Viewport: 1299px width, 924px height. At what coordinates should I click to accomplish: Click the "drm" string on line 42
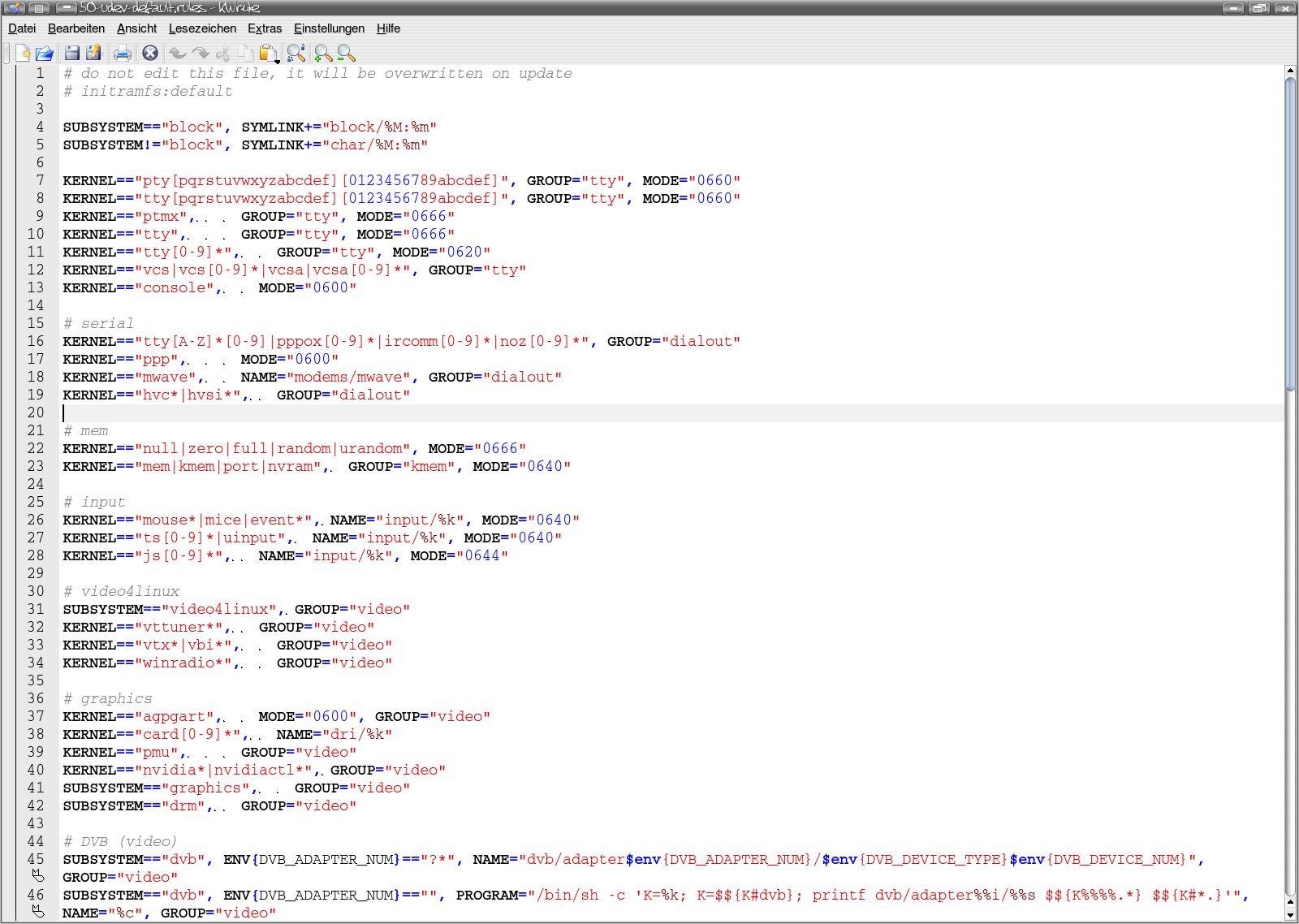pyautogui.click(x=183, y=805)
